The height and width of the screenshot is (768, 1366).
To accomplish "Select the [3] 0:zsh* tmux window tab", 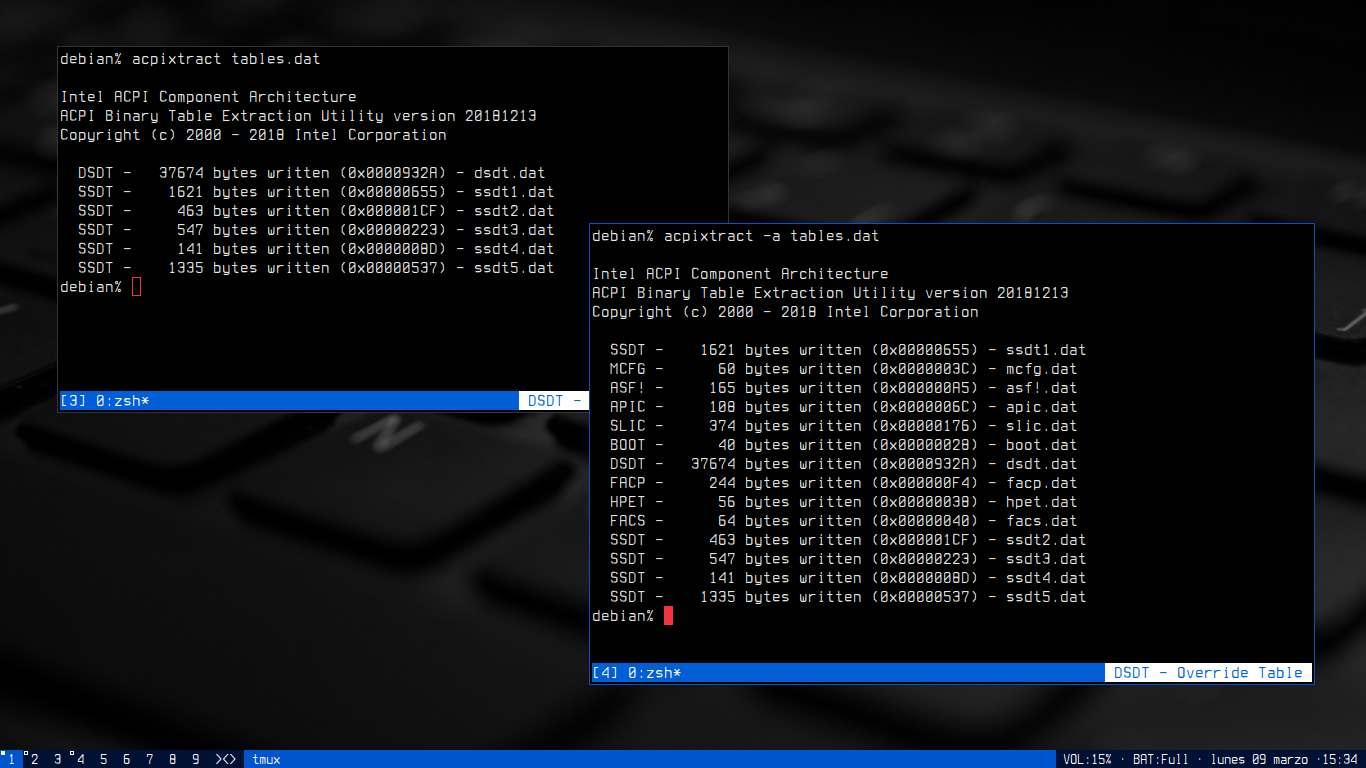I will tap(105, 401).
